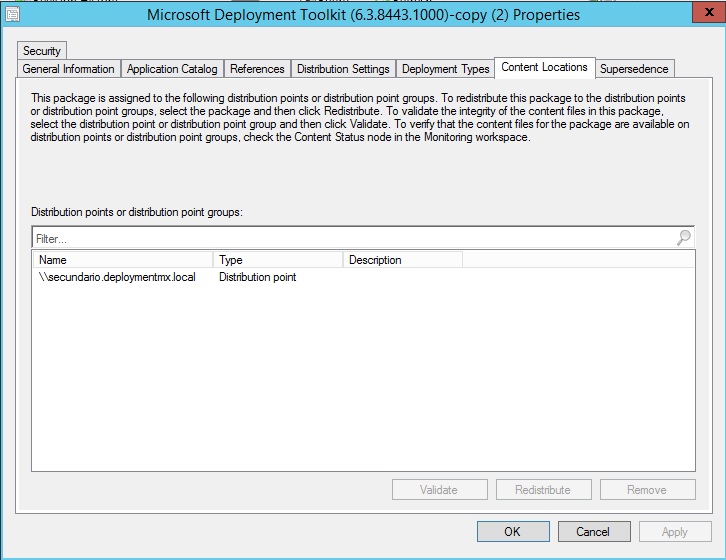Image resolution: width=726 pixels, height=560 pixels.
Task: Go to the Application Catalog tab
Action: point(172,69)
